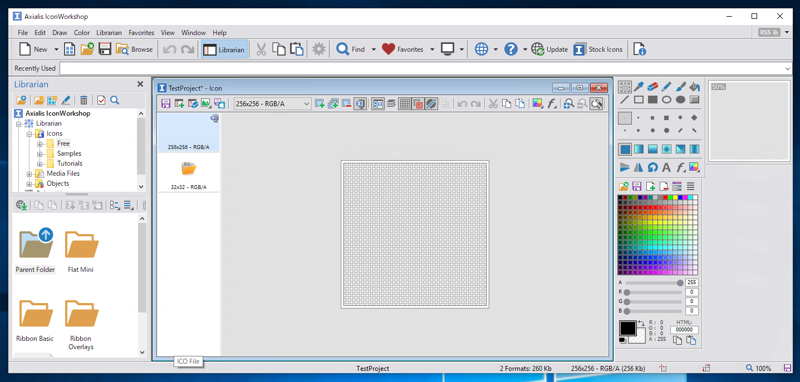Click the black foreground color swatch
This screenshot has width=800, height=382.
pos(628,328)
